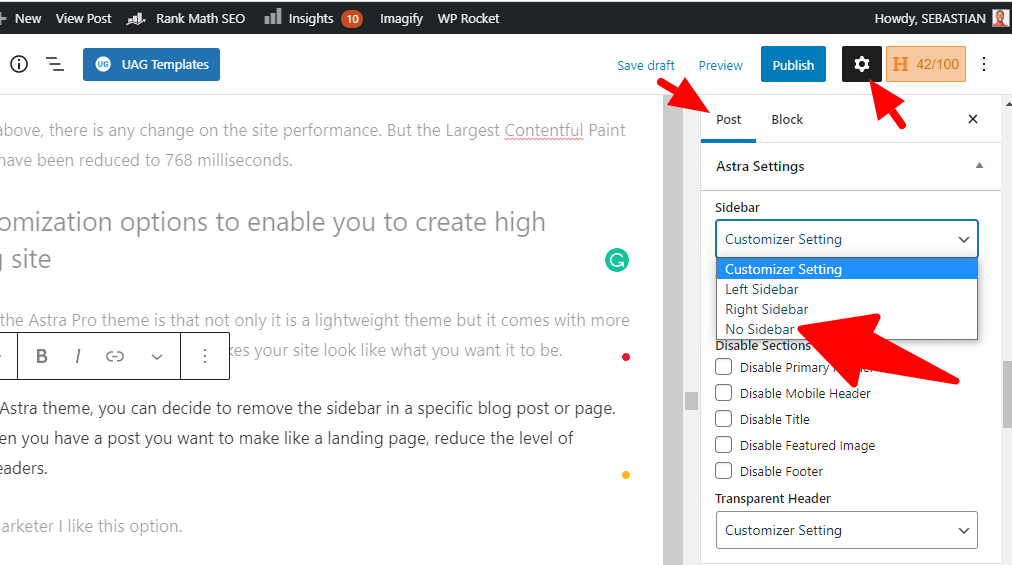Click the heading about customization options
The height and width of the screenshot is (565, 1012).
tap(273, 240)
